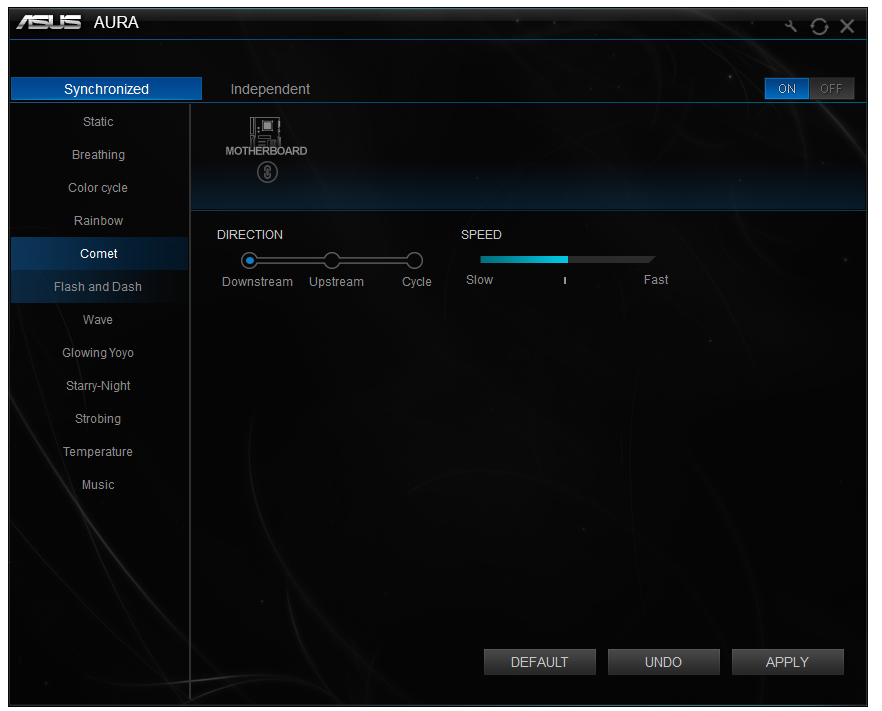Select Cycle direction radio button
This screenshot has width=882, height=711.
pos(415,260)
